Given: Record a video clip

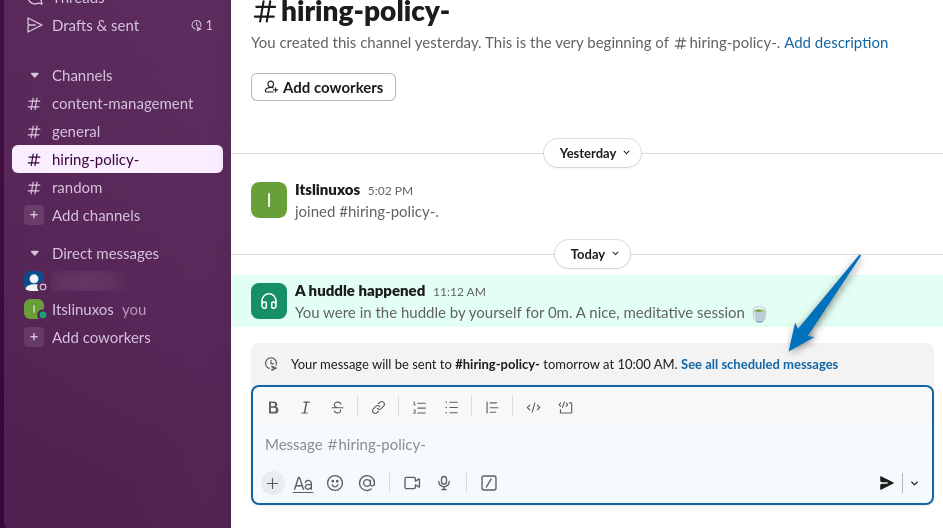Looking at the screenshot, I should pyautogui.click(x=412, y=483).
